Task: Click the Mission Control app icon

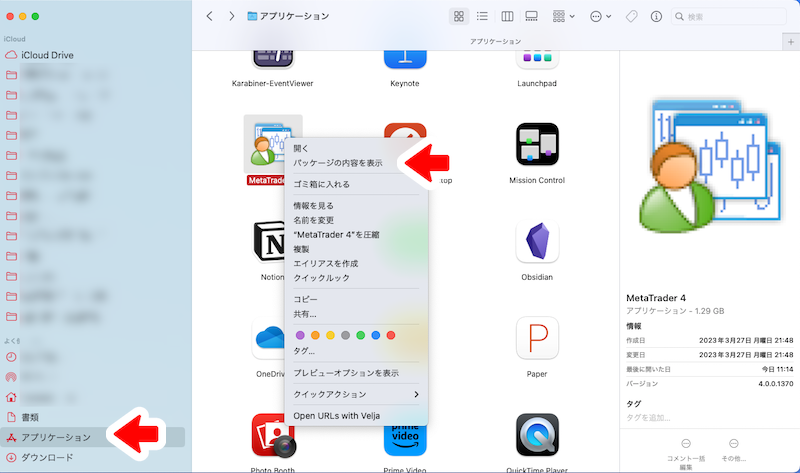Action: point(537,144)
